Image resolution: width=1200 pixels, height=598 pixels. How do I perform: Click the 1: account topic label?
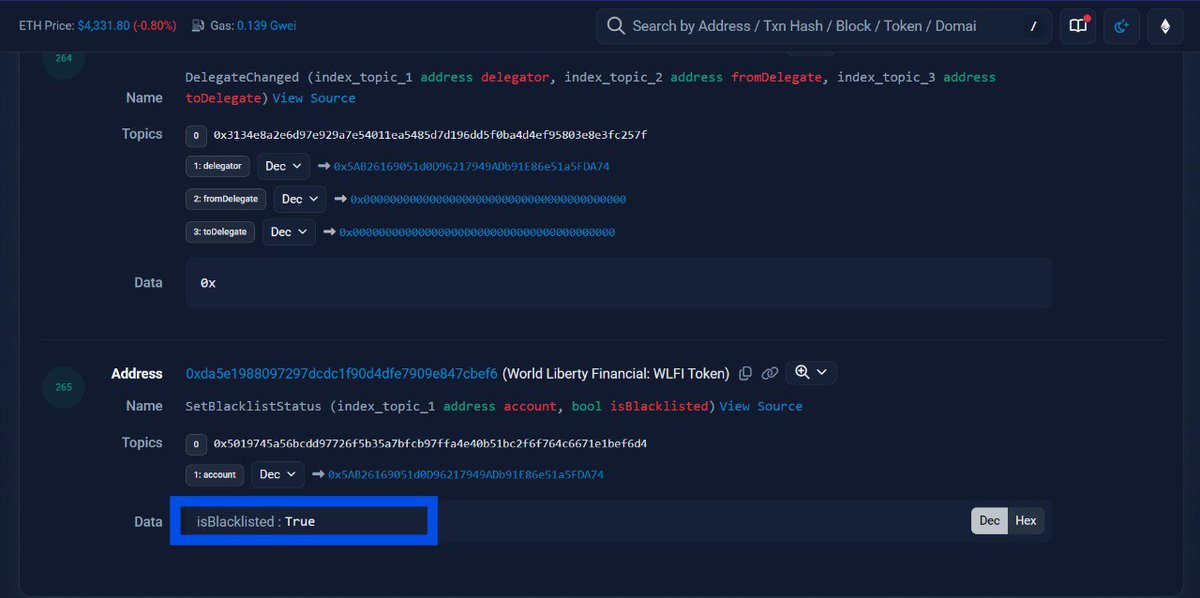pyautogui.click(x=215, y=474)
